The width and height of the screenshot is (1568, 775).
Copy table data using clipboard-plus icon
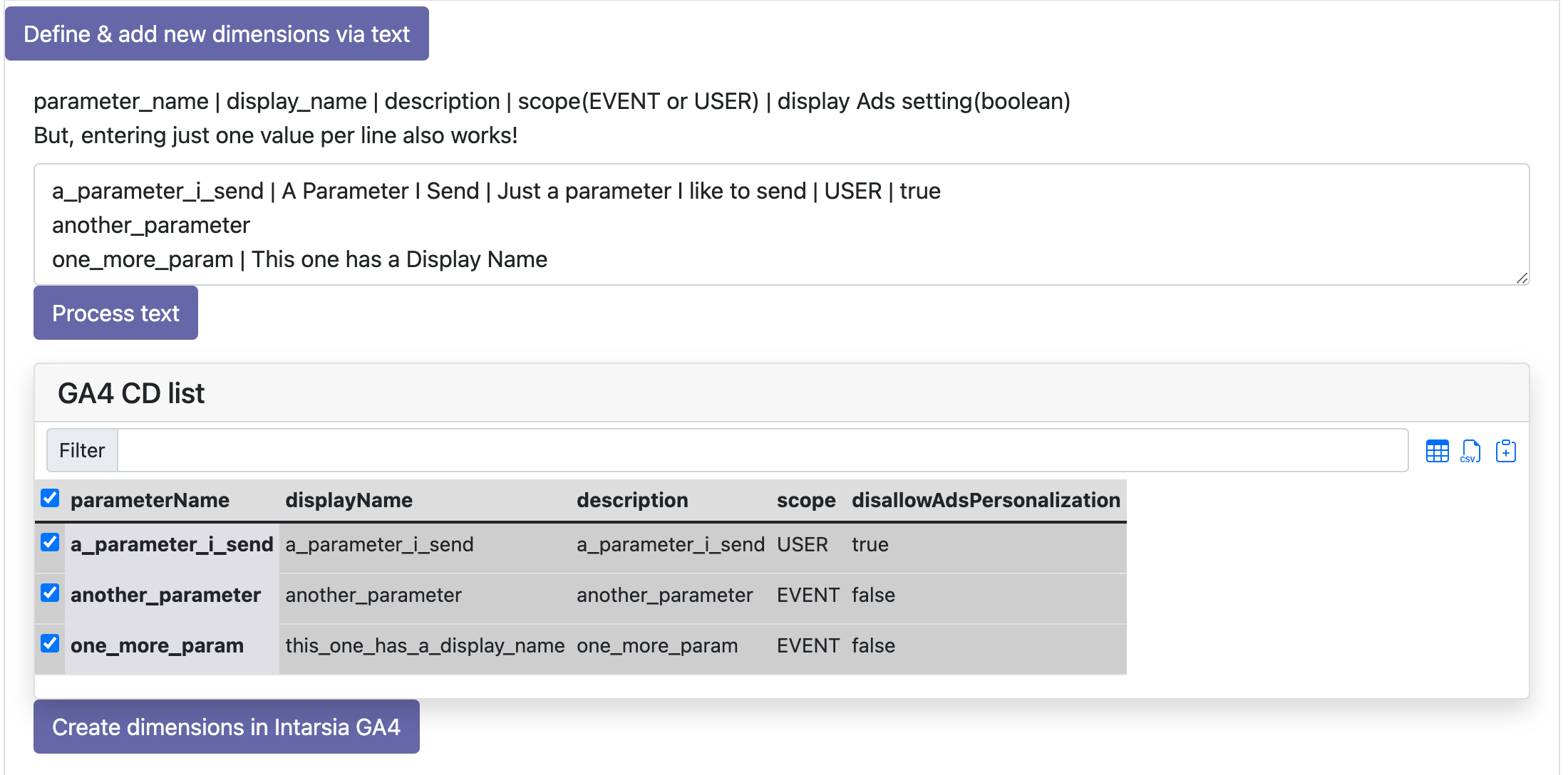[1506, 450]
